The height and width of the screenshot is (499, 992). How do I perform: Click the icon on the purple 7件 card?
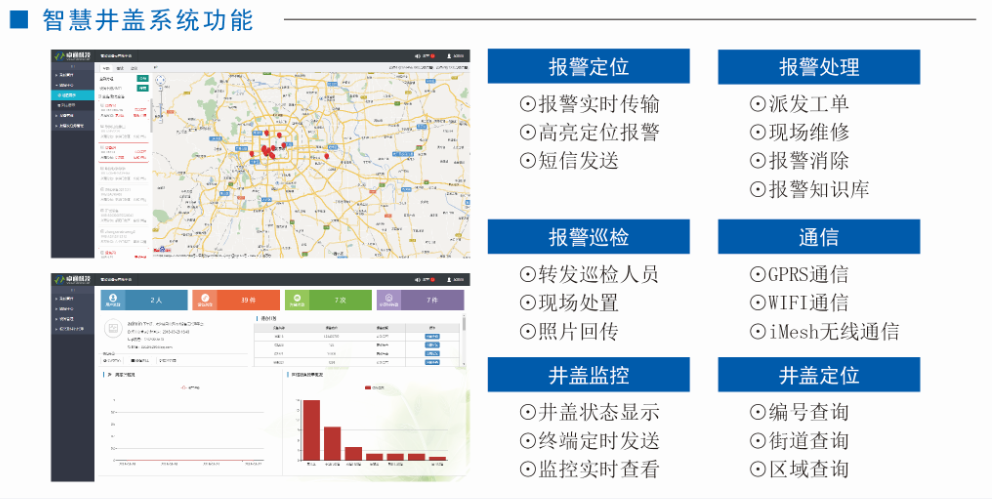pyautogui.click(x=390, y=298)
